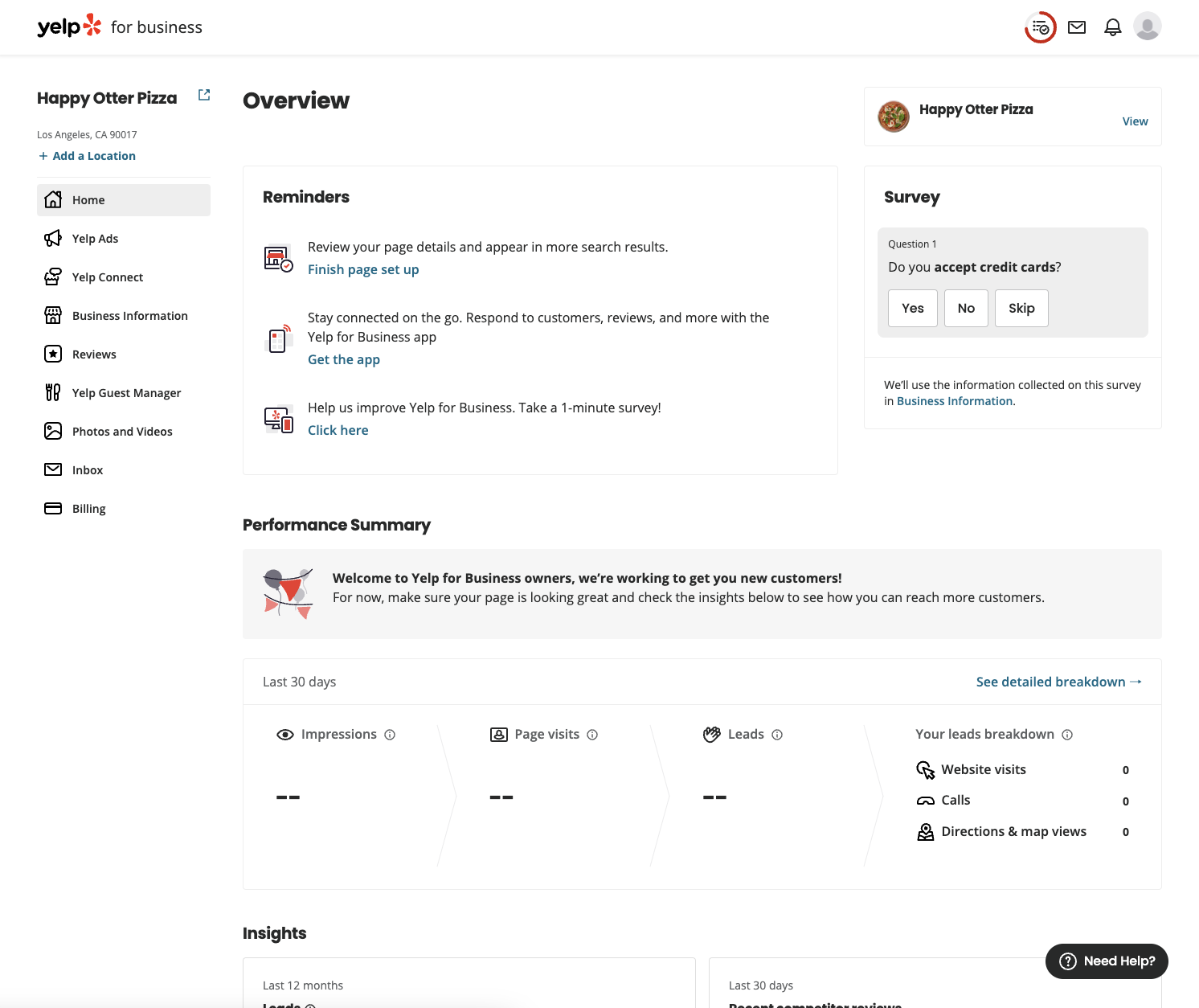Click Get the app link

[x=344, y=359]
